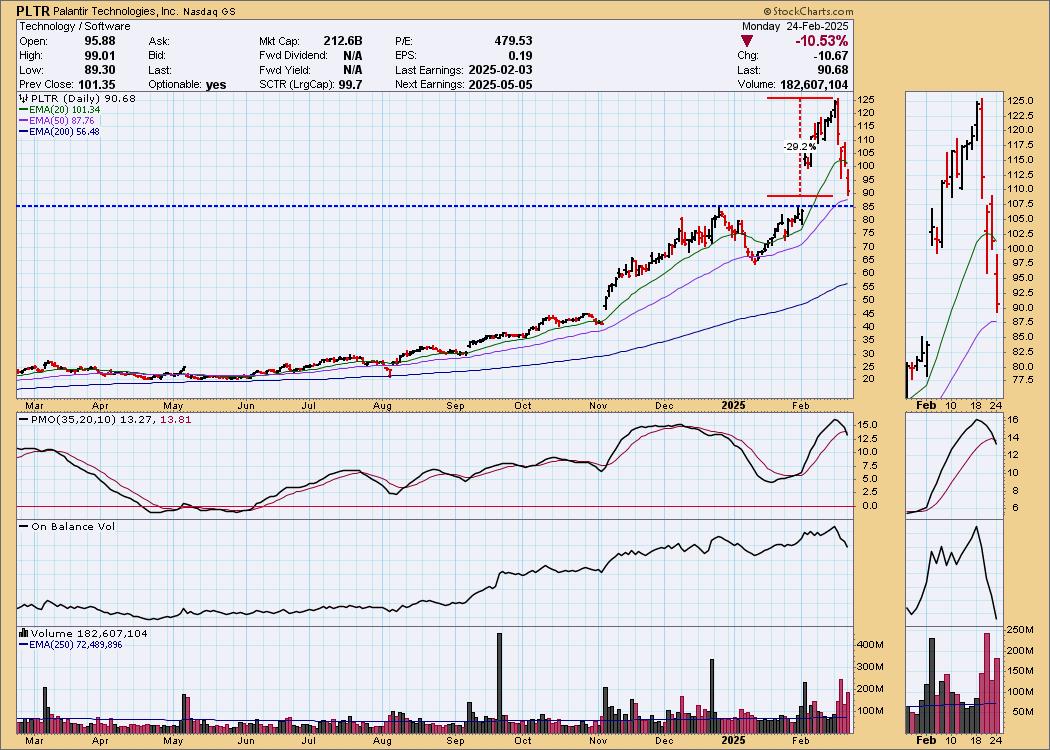The height and width of the screenshot is (750, 1050).
Task: Click the 16 PMO label in zoom panel
Action: pos(1012,420)
